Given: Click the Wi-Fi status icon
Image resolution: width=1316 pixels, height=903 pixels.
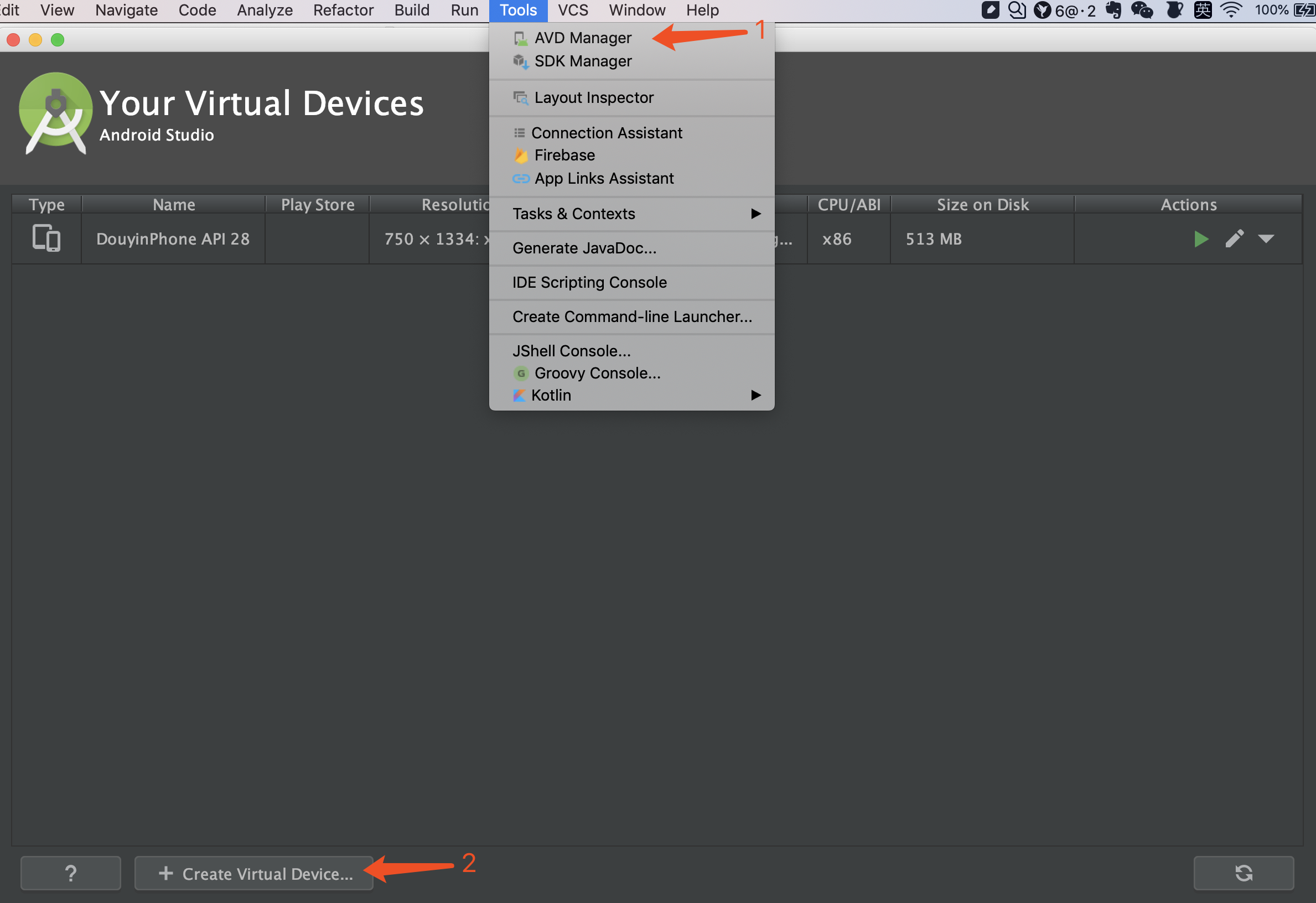Looking at the screenshot, I should [x=1231, y=10].
